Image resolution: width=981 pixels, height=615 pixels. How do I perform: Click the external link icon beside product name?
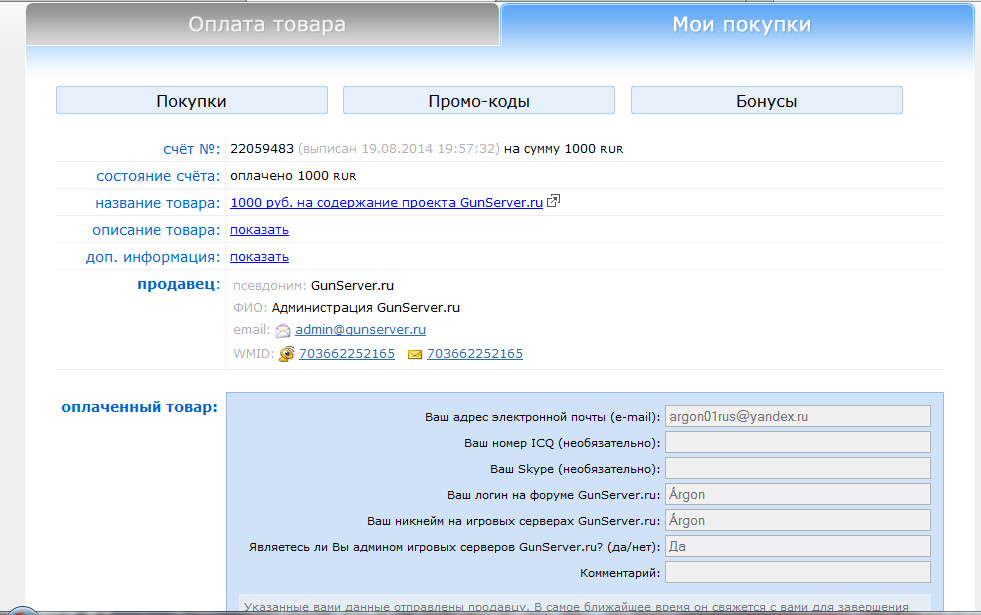pyautogui.click(x=553, y=202)
